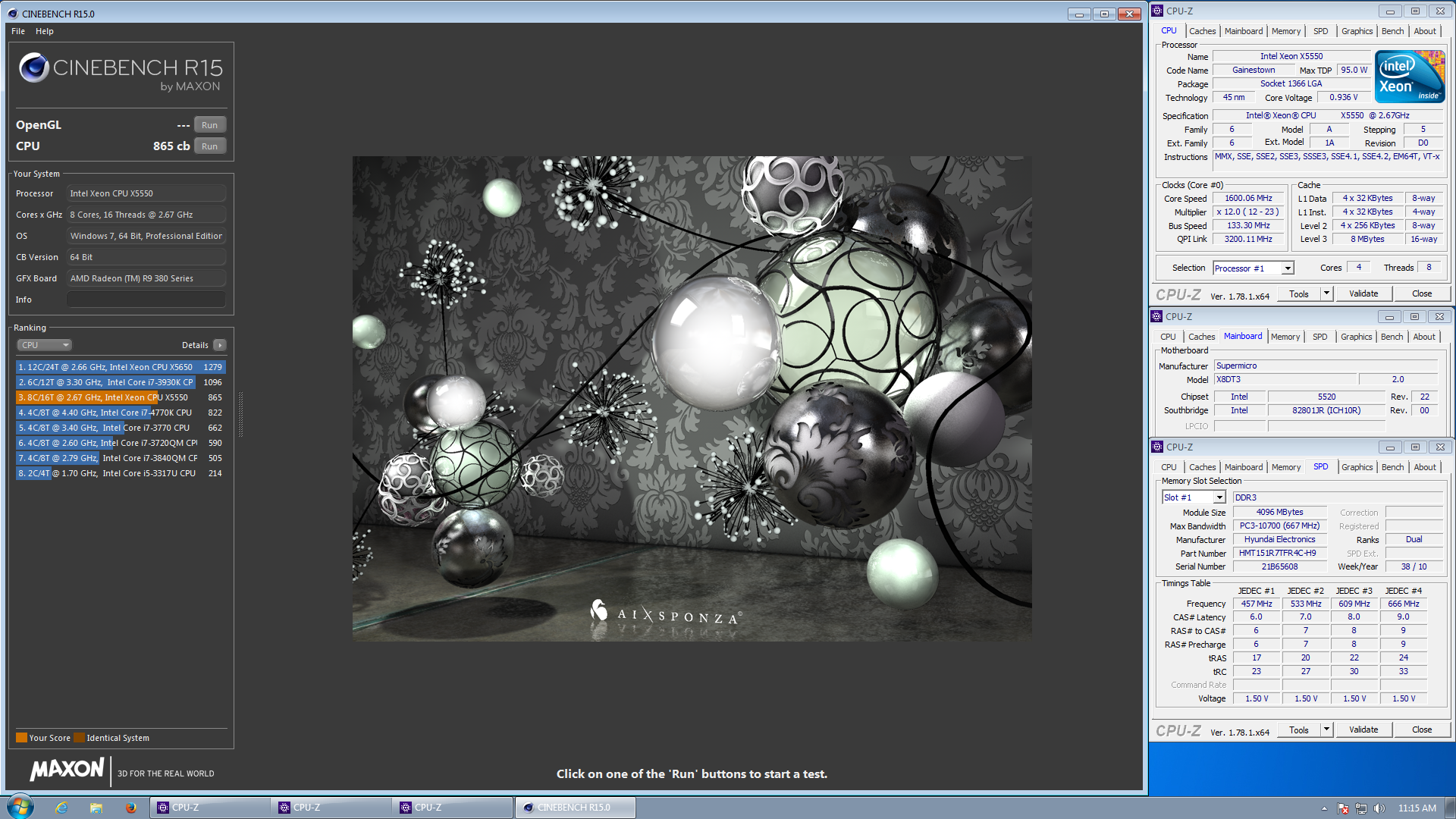The image size is (1456, 819).
Task: Click Validate in bottom CPU-Z window
Action: click(x=1363, y=730)
